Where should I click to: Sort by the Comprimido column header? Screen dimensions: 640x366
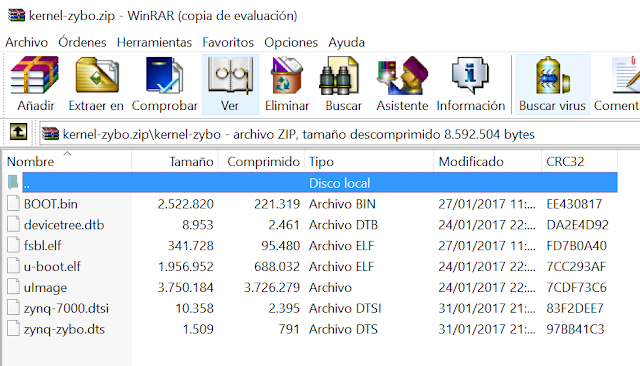(x=261, y=162)
